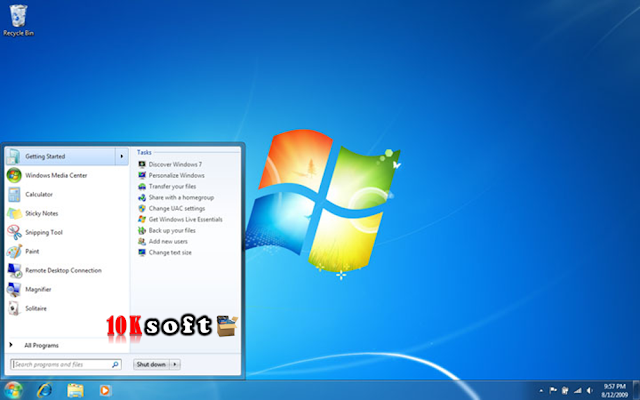Click Remote Desktop Connection icon
Image resolution: width=640 pixels, height=400 pixels.
tap(14, 270)
